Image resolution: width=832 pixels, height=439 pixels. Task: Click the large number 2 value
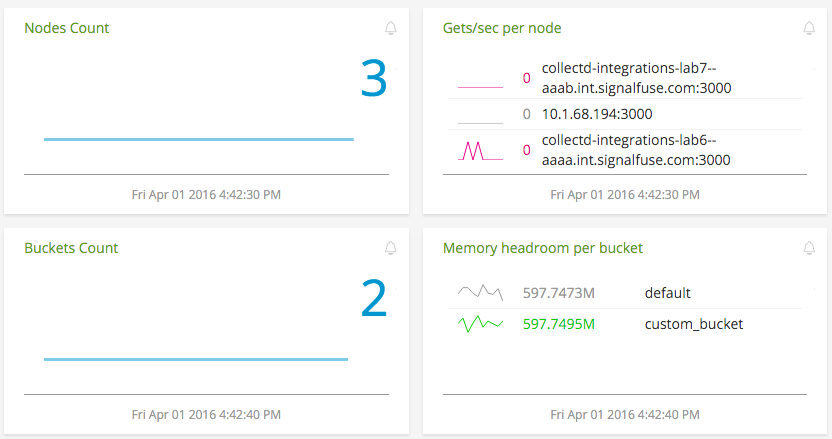(x=373, y=298)
